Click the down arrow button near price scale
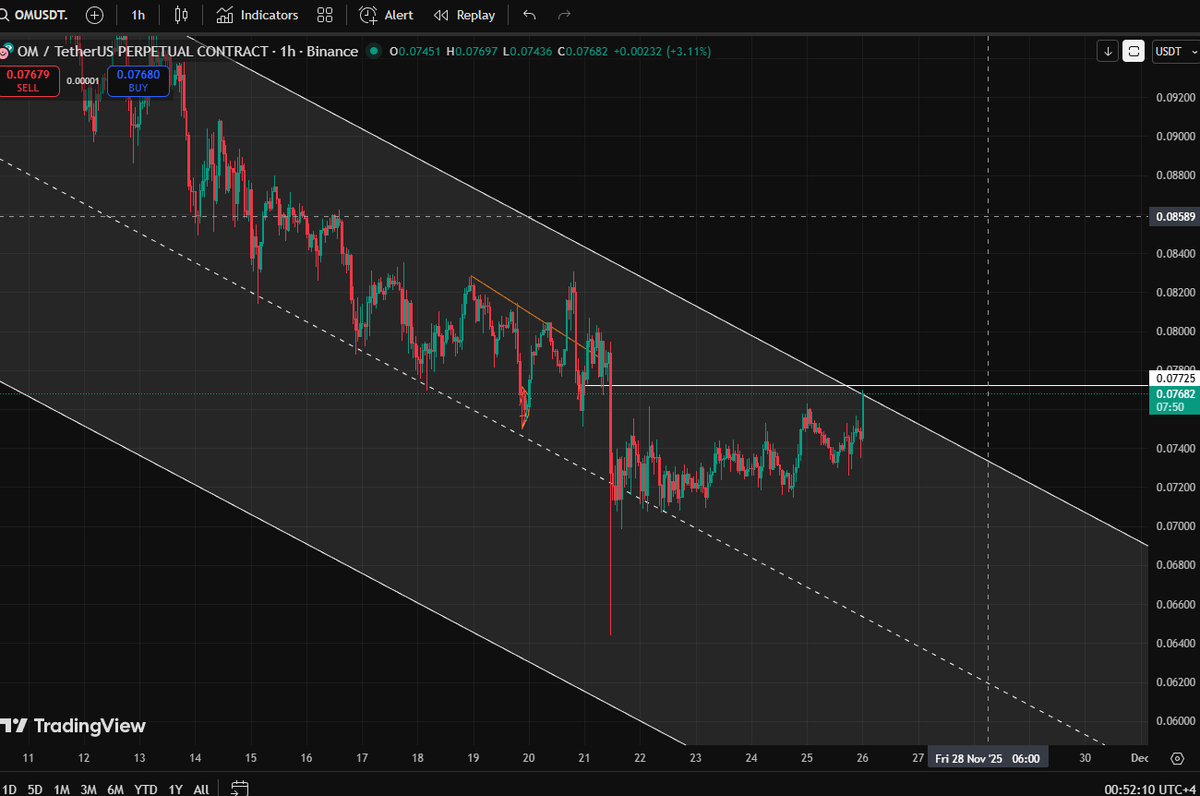This screenshot has width=1200, height=796. [1107, 51]
